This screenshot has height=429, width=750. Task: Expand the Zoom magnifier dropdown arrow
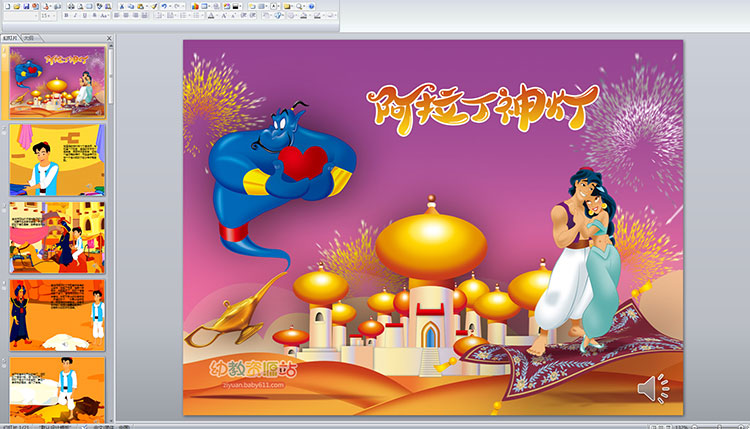click(304, 6)
